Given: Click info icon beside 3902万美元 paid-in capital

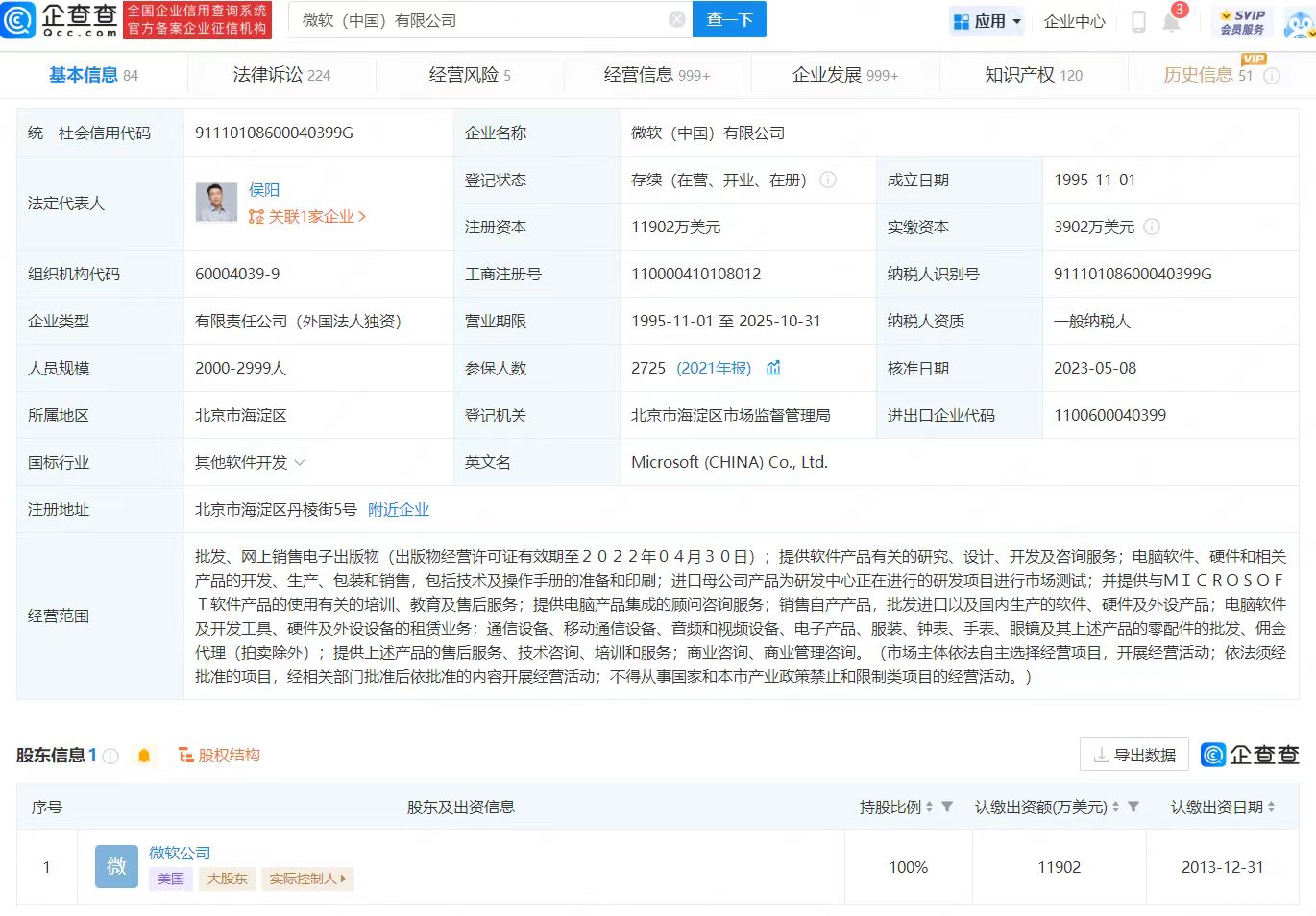Looking at the screenshot, I should [1152, 227].
